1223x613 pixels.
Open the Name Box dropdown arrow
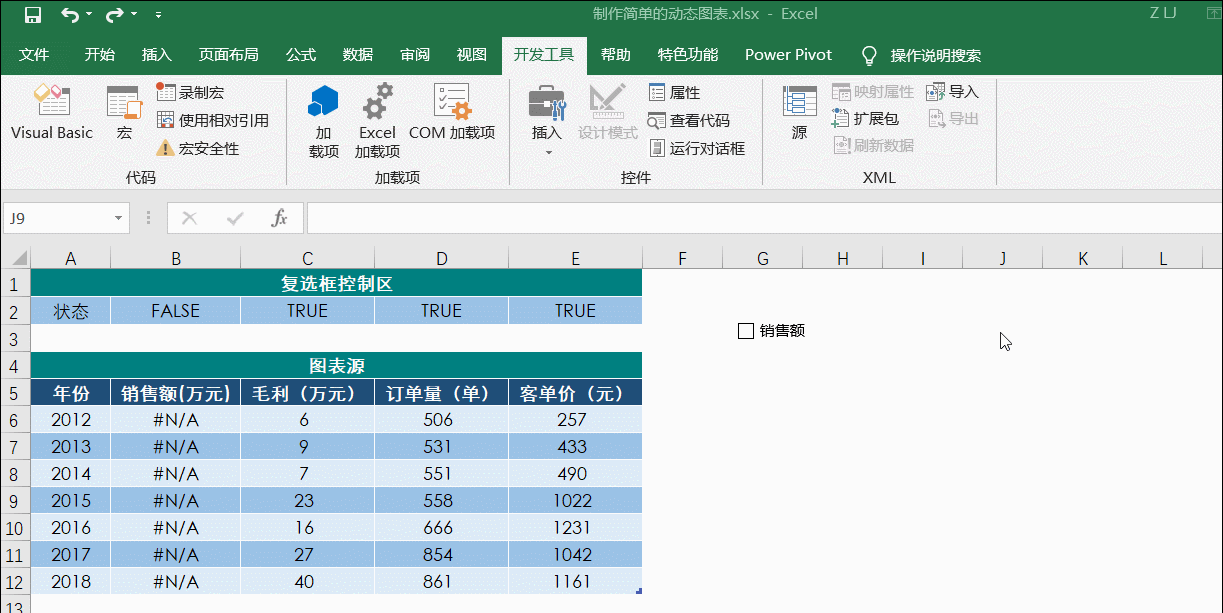point(119,217)
